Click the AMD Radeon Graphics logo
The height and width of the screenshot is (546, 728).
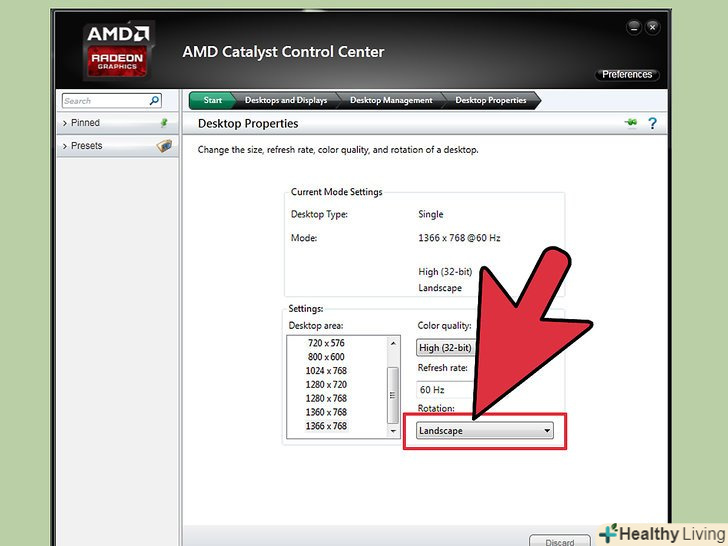pos(117,50)
